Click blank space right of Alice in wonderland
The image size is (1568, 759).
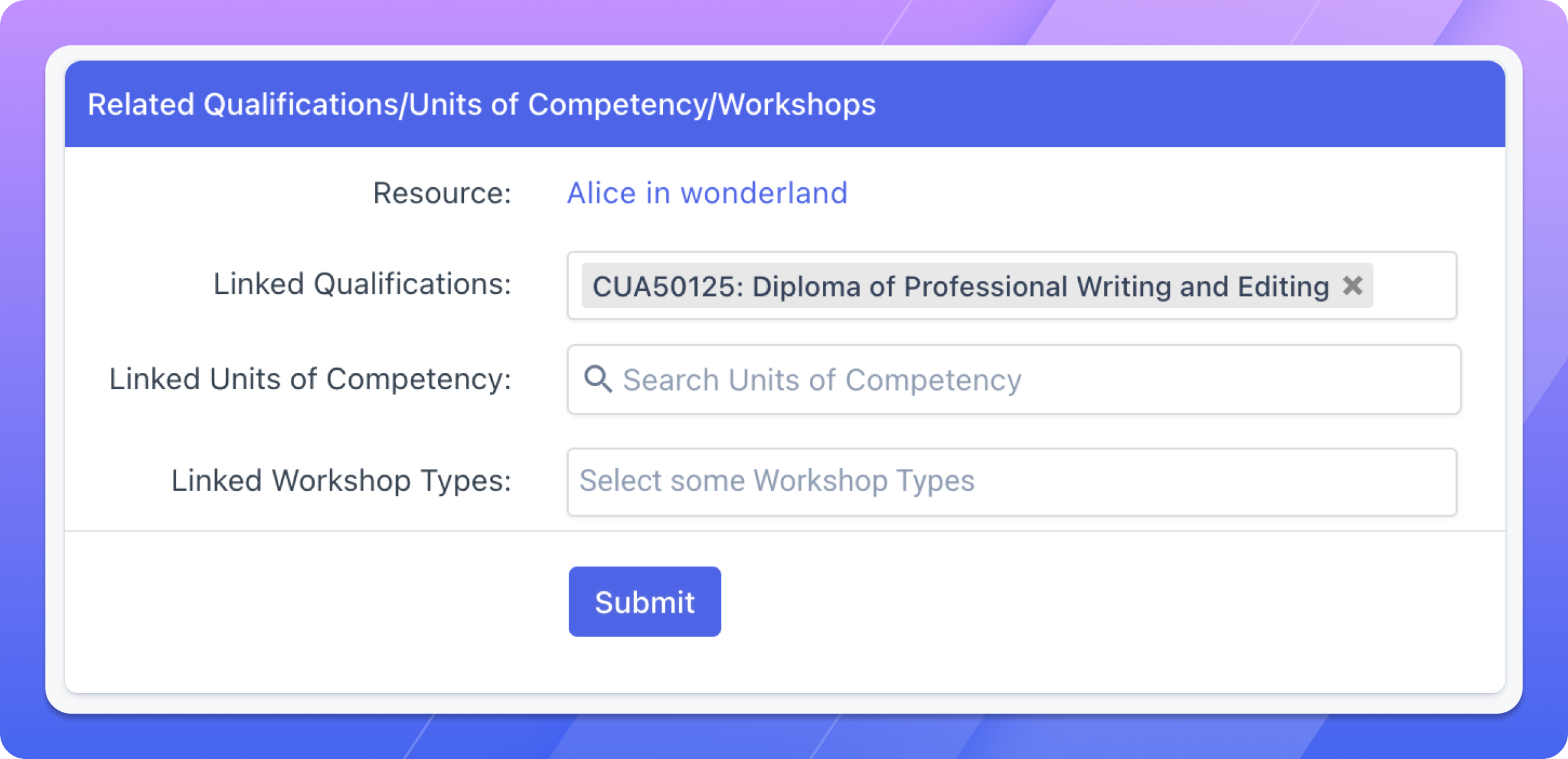[x=1166, y=193]
